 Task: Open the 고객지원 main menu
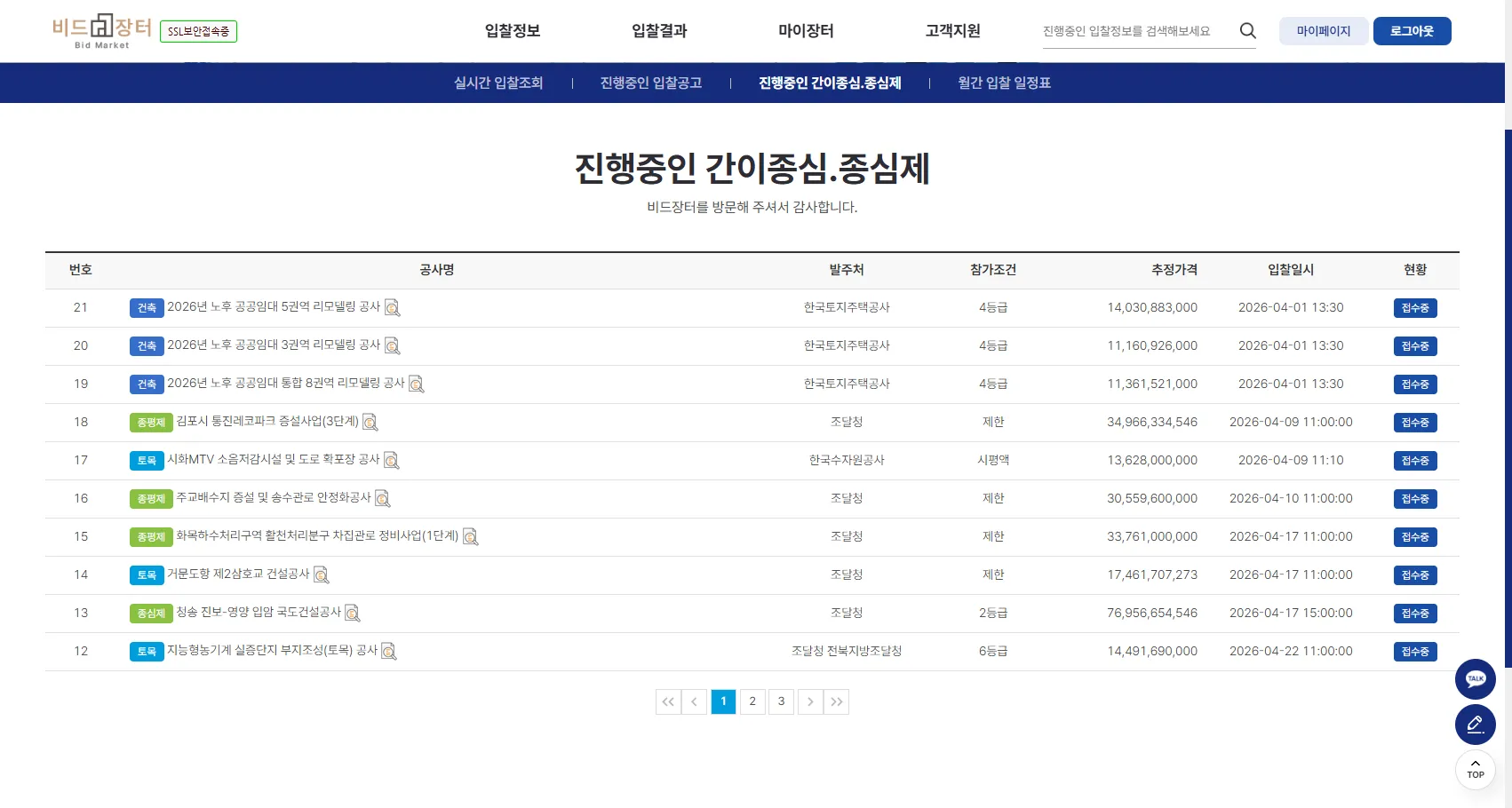click(952, 31)
